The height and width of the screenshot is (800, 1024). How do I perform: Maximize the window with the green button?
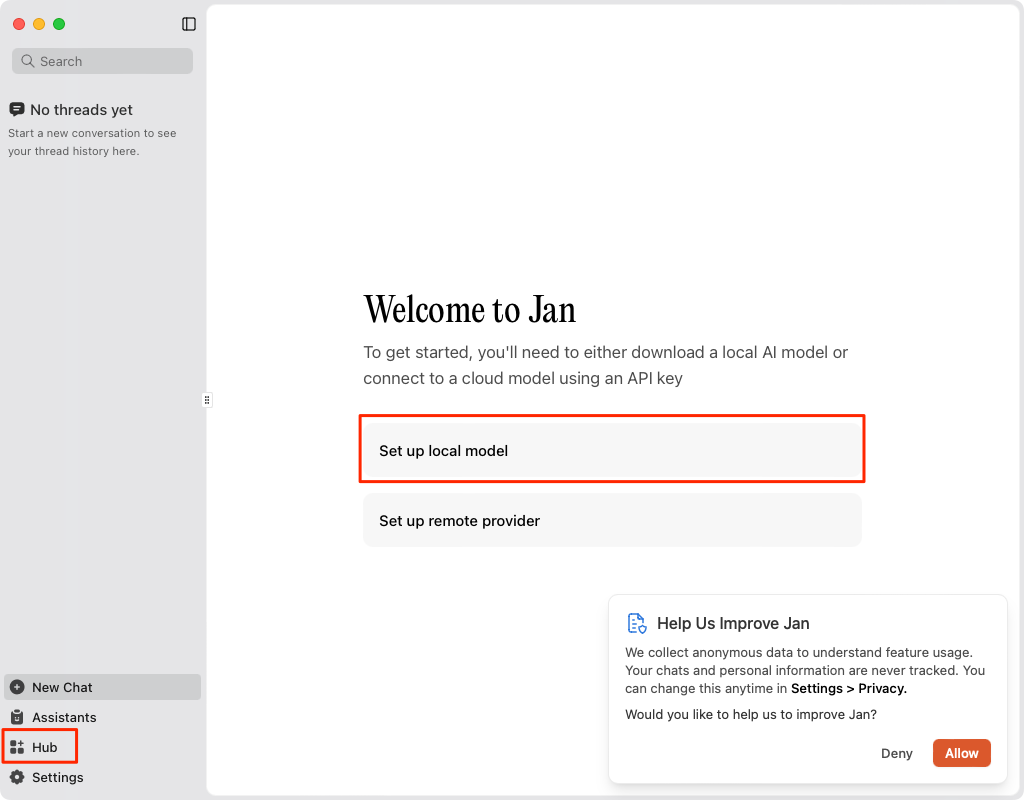59,24
